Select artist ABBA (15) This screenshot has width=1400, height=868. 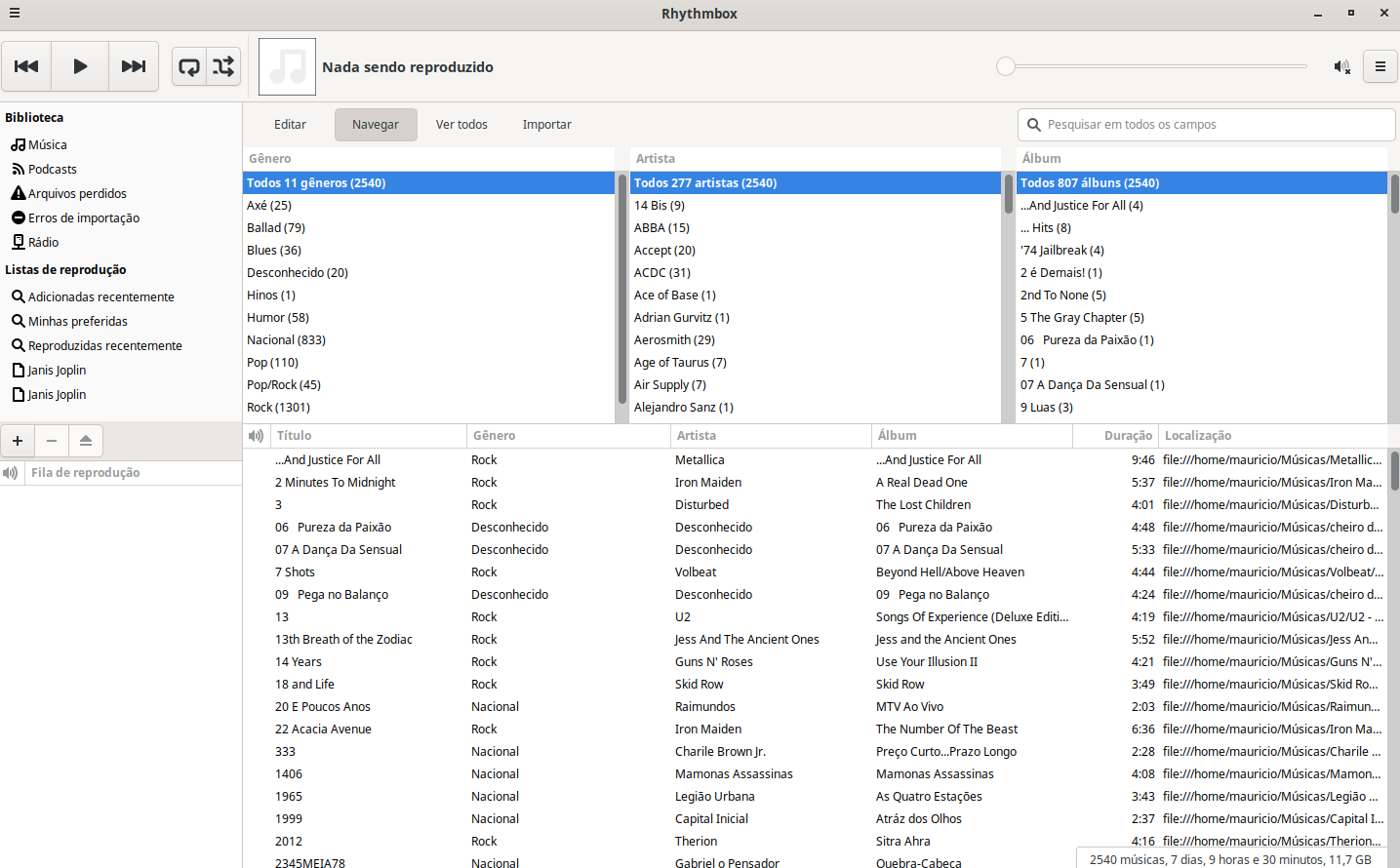click(x=816, y=227)
